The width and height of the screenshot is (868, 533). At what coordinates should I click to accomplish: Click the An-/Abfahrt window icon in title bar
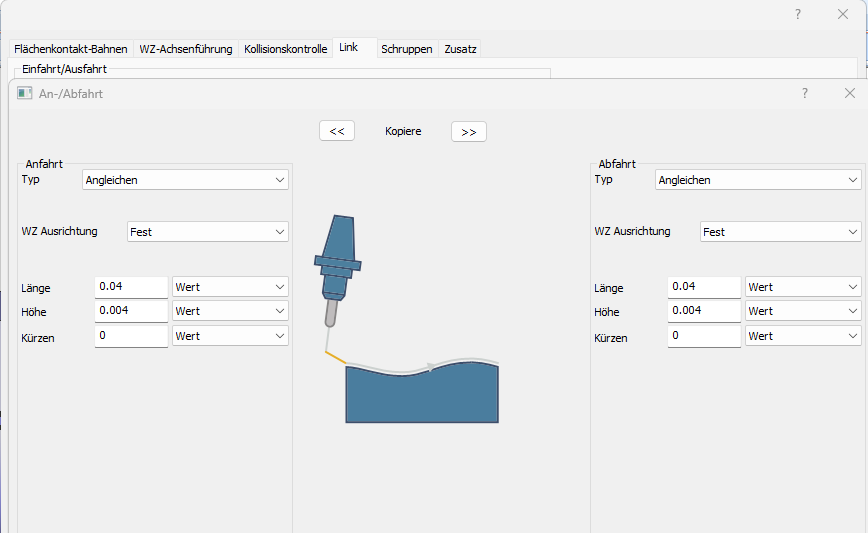[x=25, y=93]
